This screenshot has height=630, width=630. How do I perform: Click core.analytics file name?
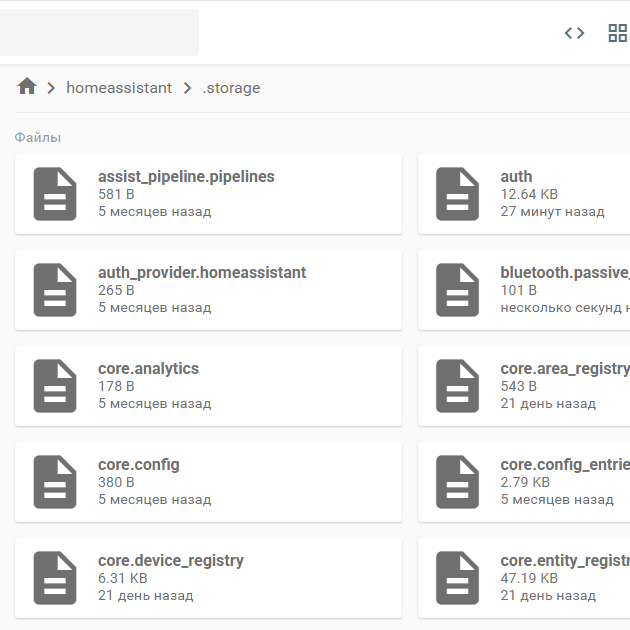pyautogui.click(x=148, y=369)
